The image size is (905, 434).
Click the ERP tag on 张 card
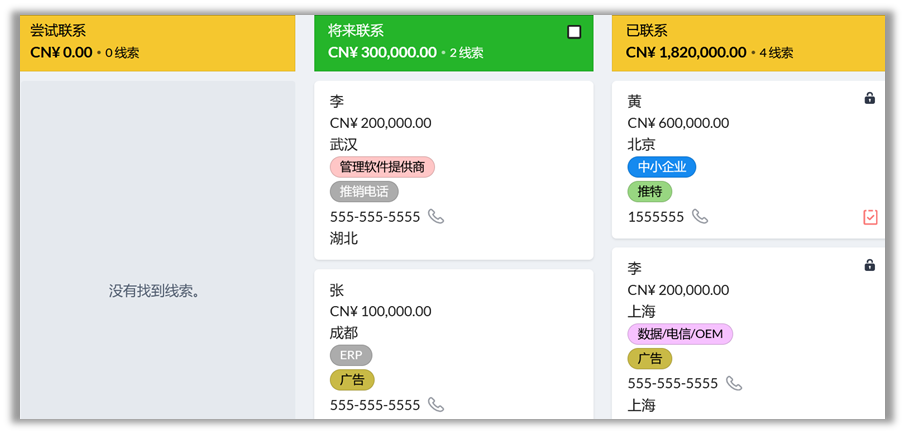(x=350, y=355)
